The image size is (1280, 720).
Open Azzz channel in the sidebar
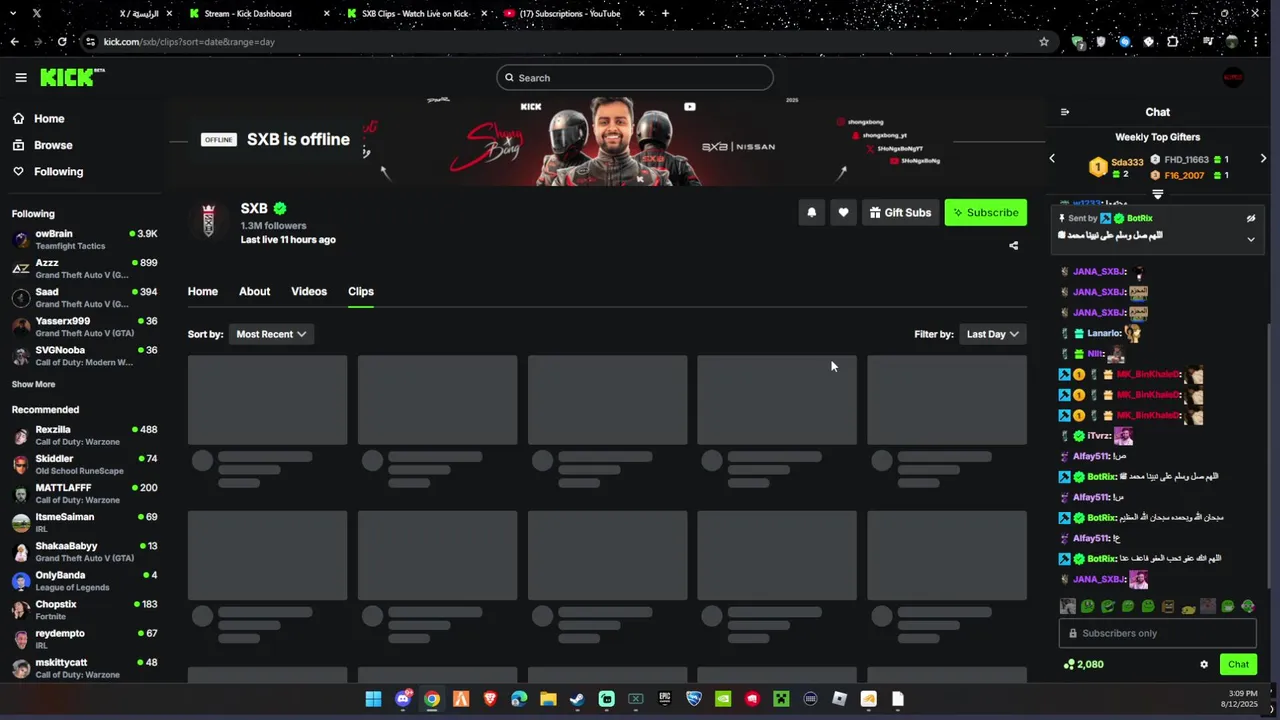coord(85,268)
